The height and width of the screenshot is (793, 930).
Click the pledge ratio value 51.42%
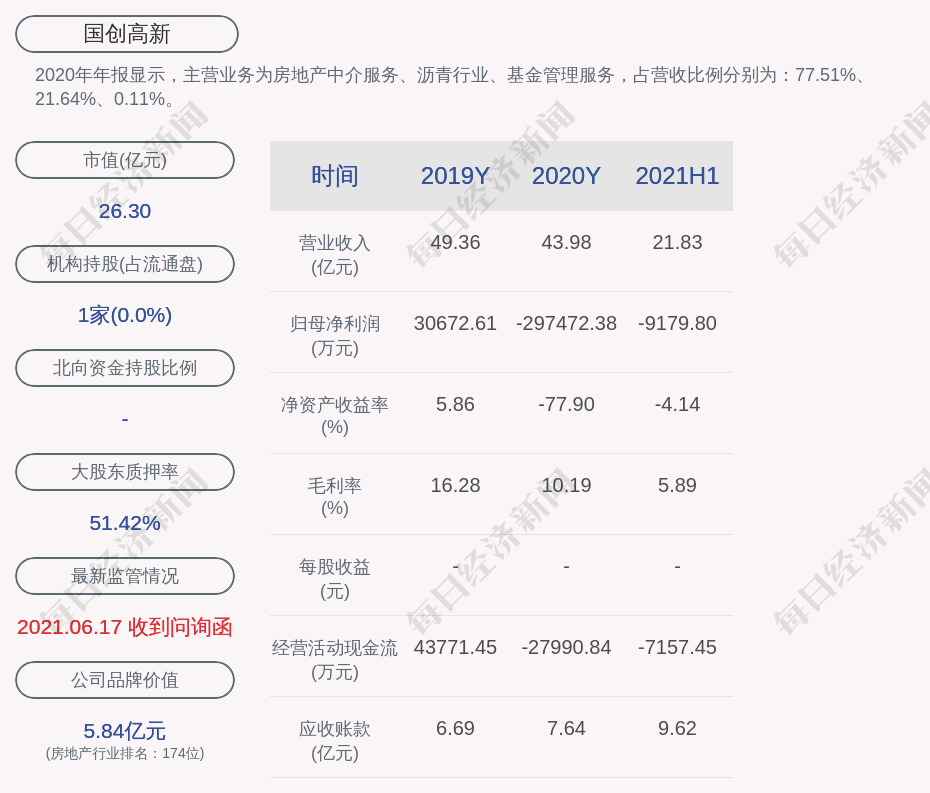(x=125, y=523)
